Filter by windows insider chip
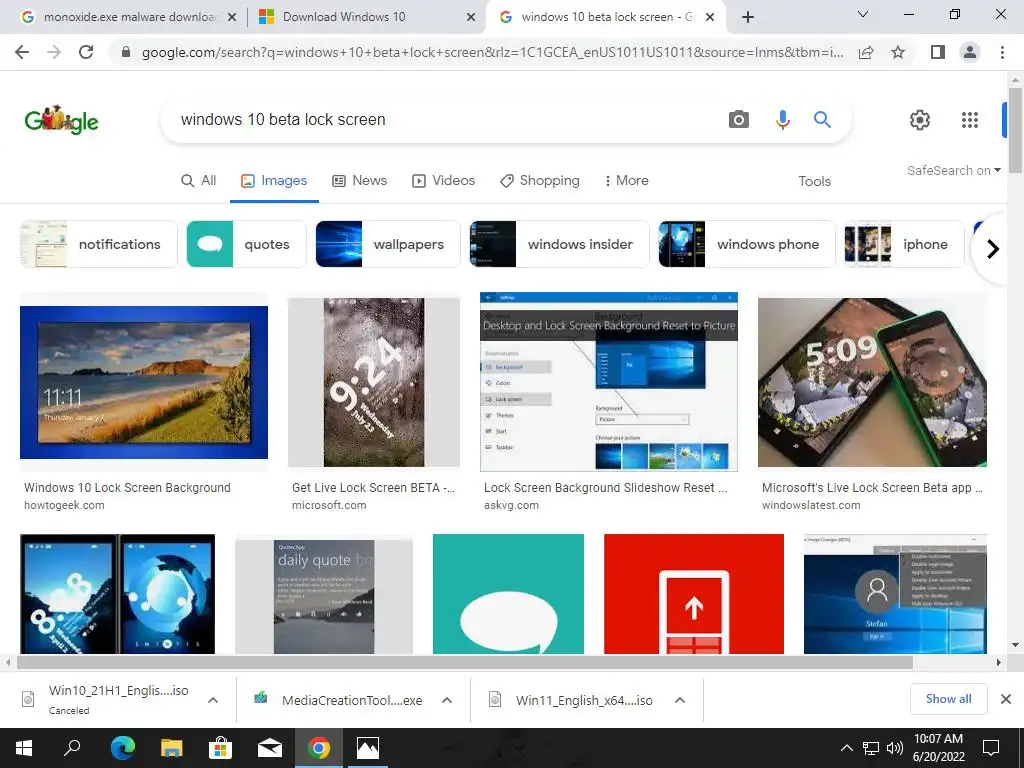This screenshot has height=768, width=1024. click(559, 244)
